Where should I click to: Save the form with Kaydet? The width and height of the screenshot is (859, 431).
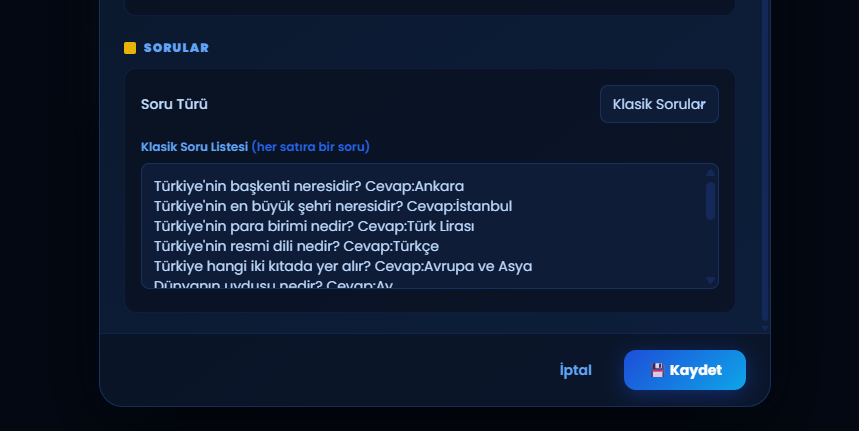(684, 370)
